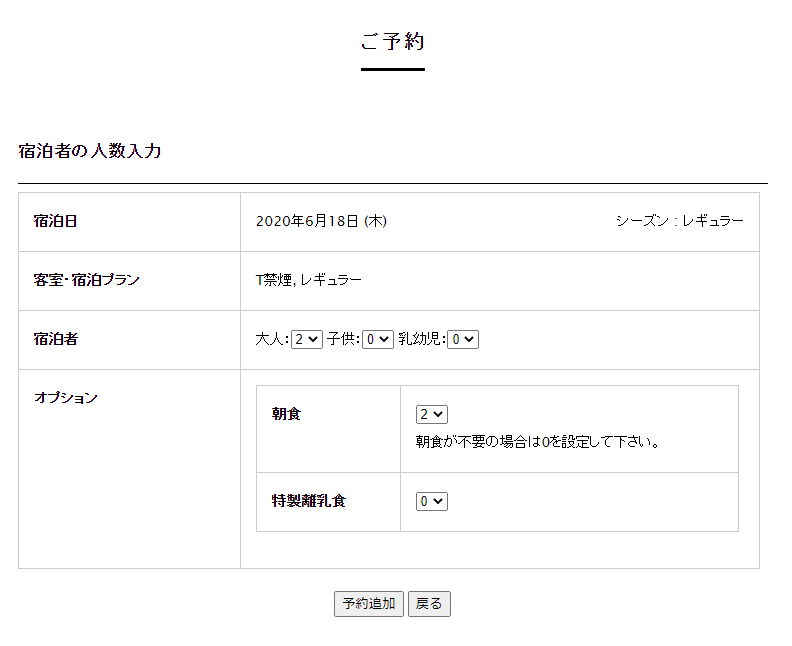Click the 予約追加 button

[369, 604]
